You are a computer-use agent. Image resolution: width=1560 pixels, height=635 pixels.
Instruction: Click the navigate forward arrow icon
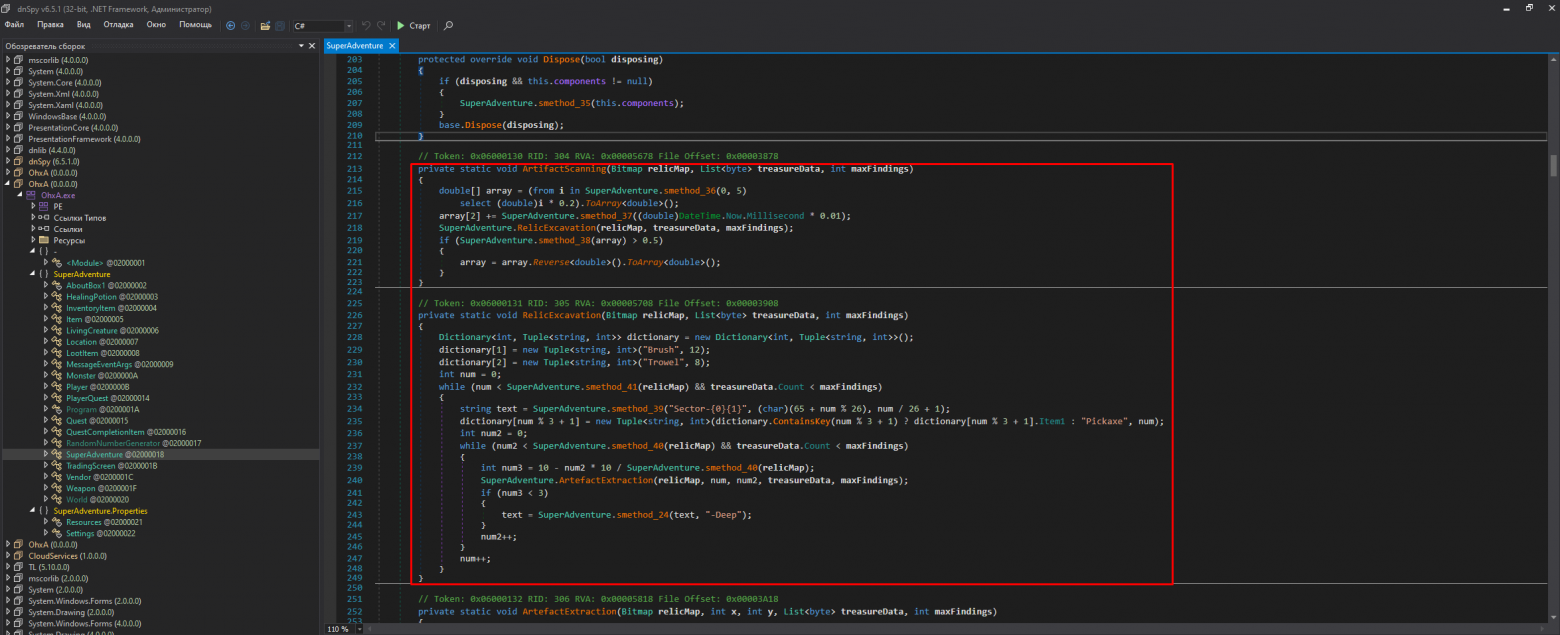point(246,25)
